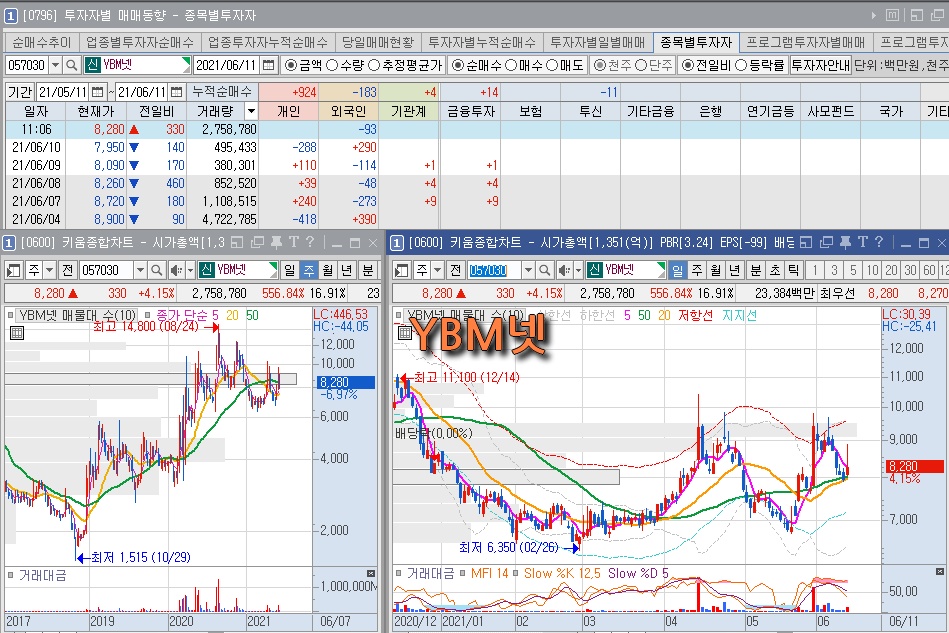The height and width of the screenshot is (633, 949).
Task: Switch to 순매수추이 tab
Action: click(x=42, y=42)
